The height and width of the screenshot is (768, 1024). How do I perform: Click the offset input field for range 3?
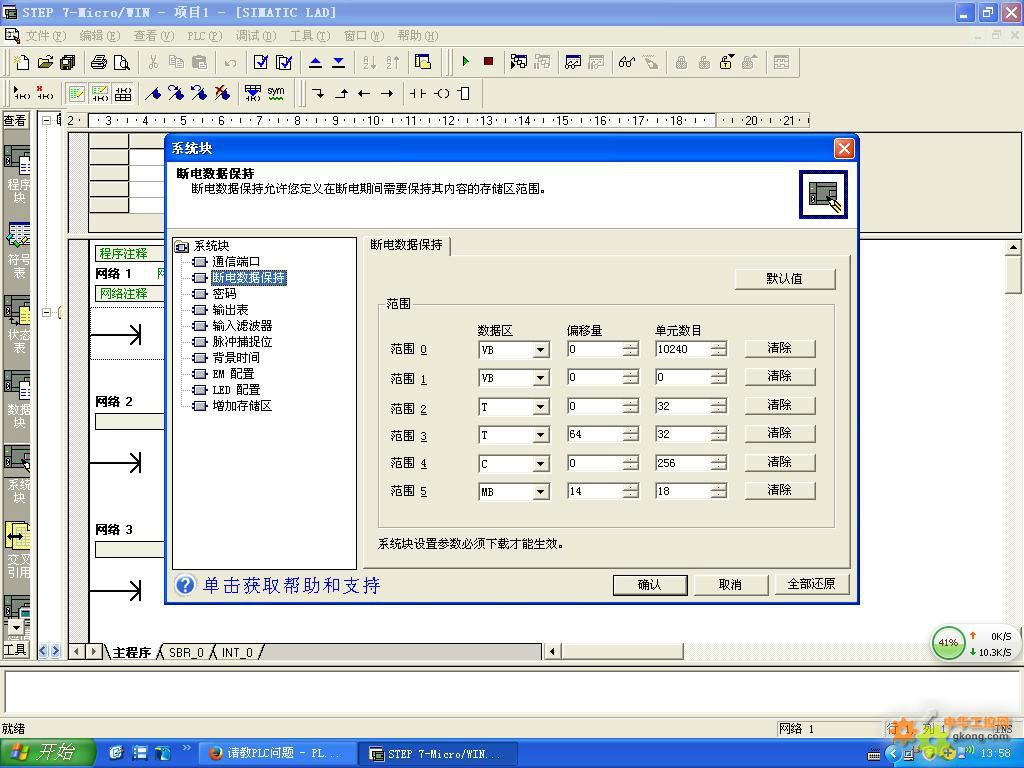(594, 435)
